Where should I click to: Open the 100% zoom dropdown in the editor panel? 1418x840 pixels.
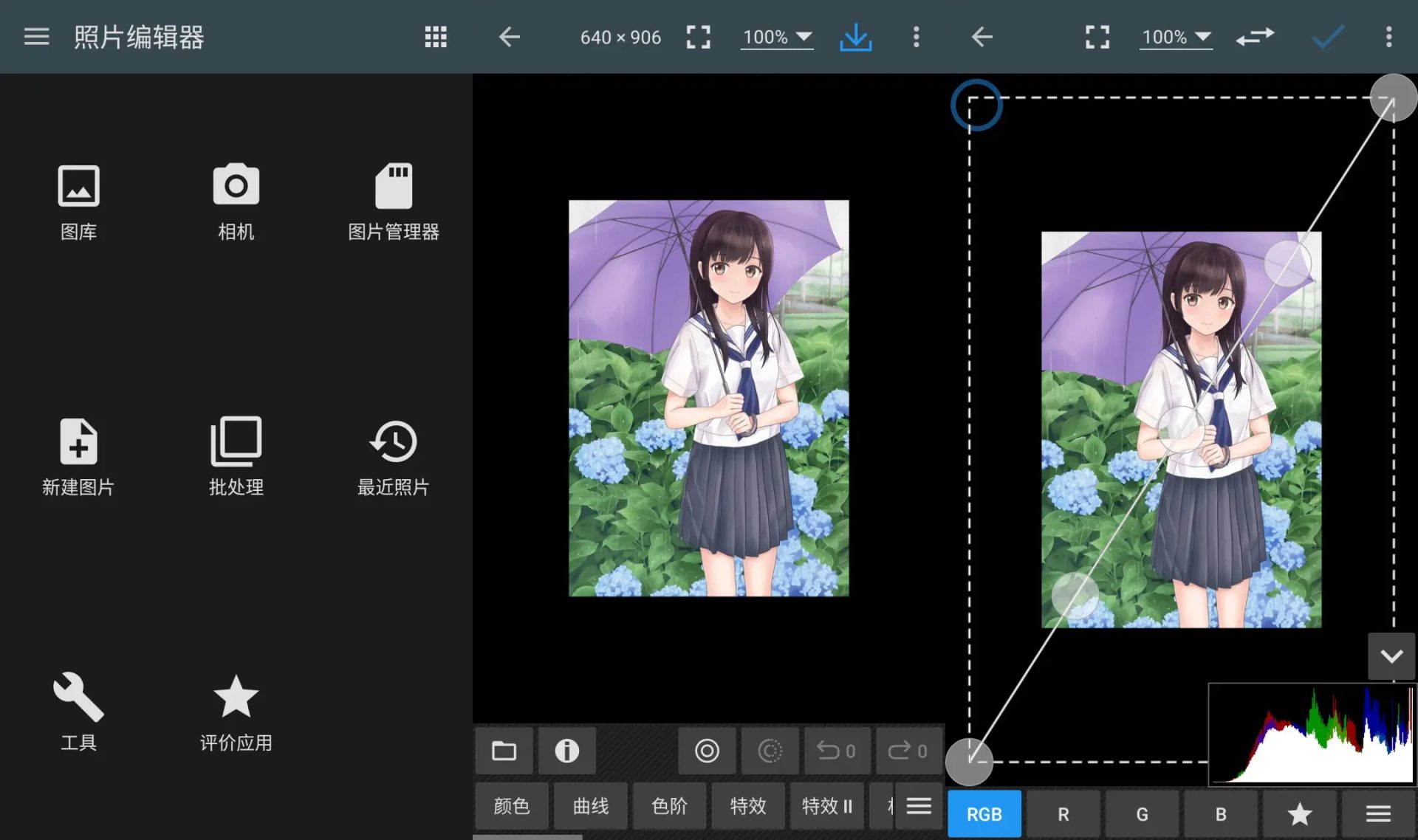(x=777, y=37)
